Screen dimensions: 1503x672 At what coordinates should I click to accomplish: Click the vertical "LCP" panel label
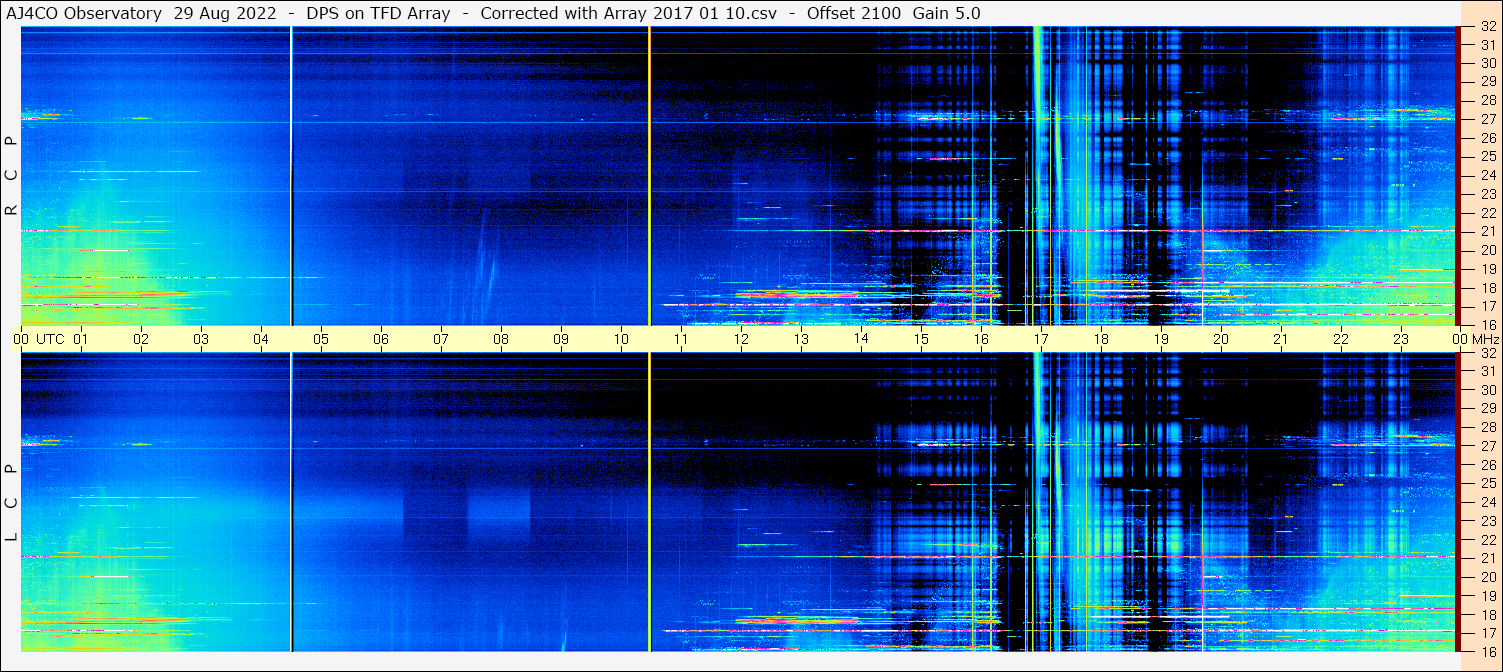click(x=12, y=503)
